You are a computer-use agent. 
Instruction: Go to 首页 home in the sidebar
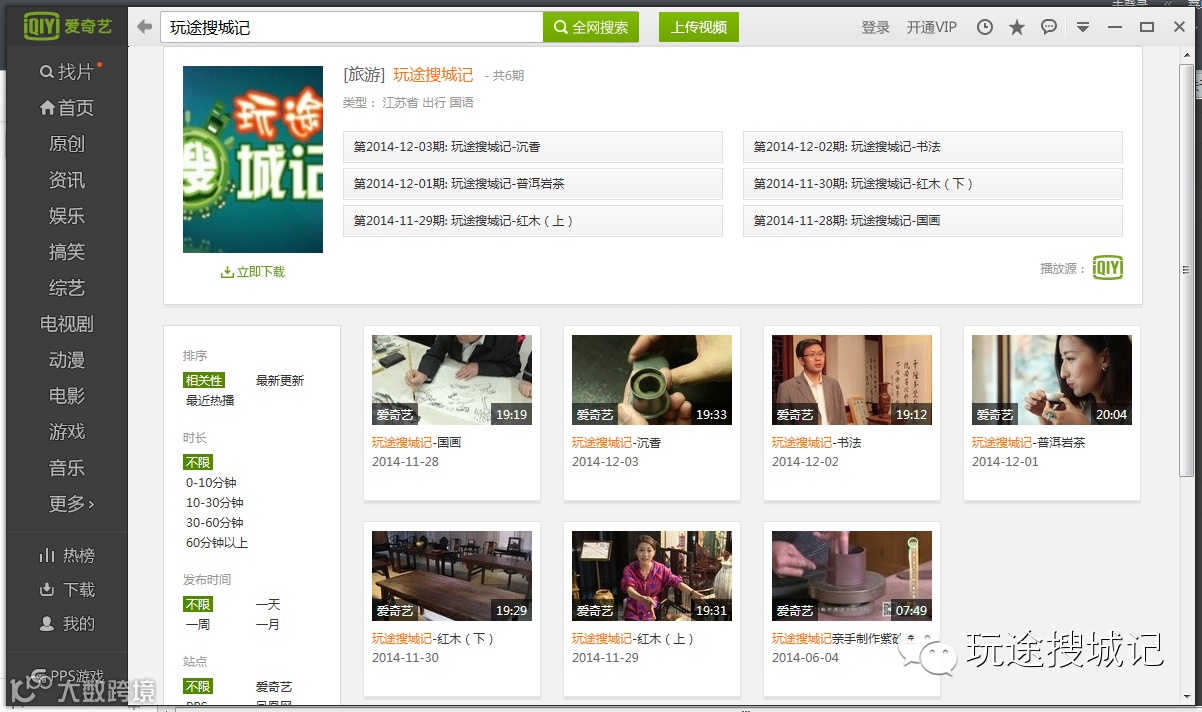pyautogui.click(x=67, y=108)
